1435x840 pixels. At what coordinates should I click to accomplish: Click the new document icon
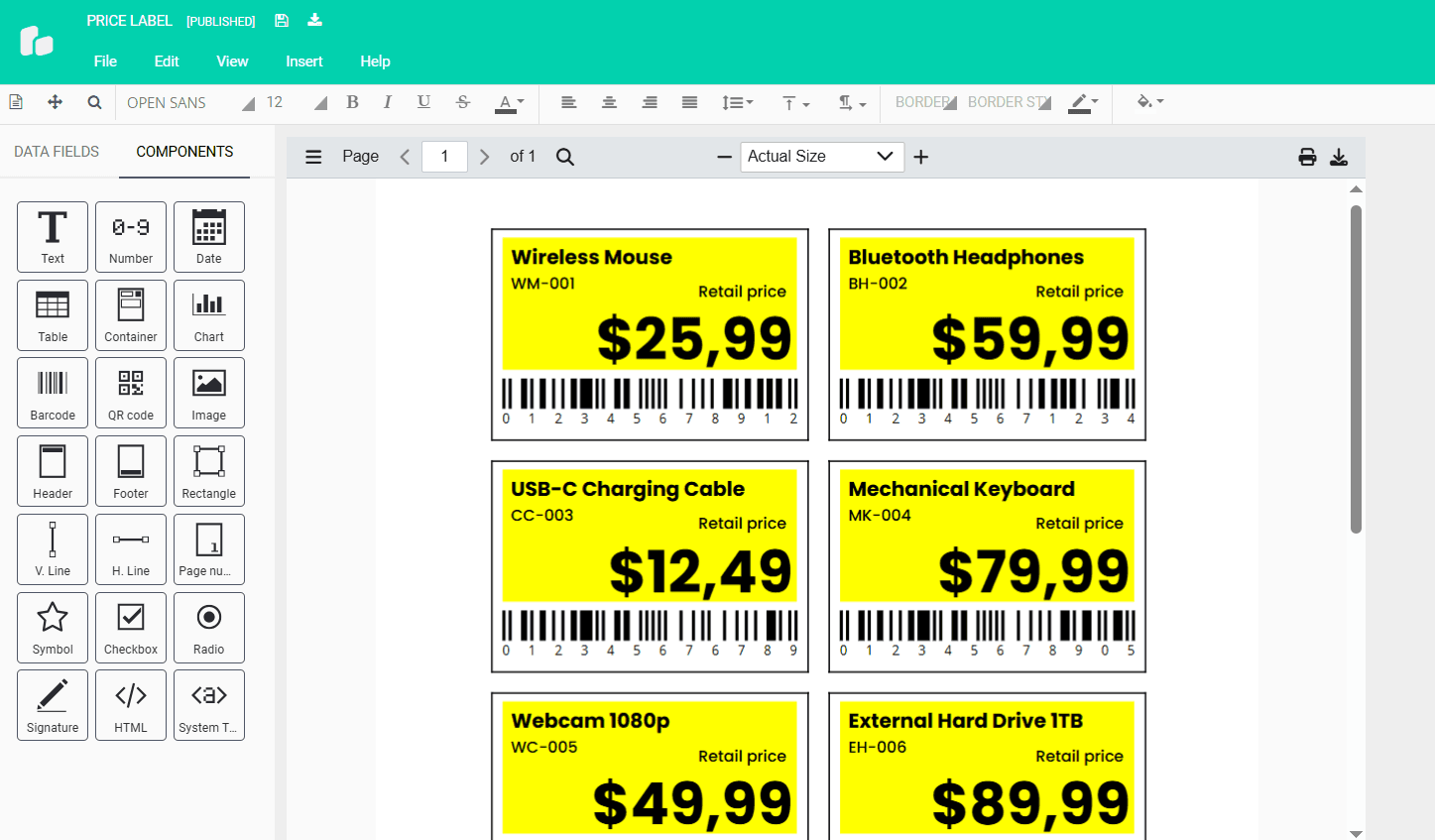(16, 102)
